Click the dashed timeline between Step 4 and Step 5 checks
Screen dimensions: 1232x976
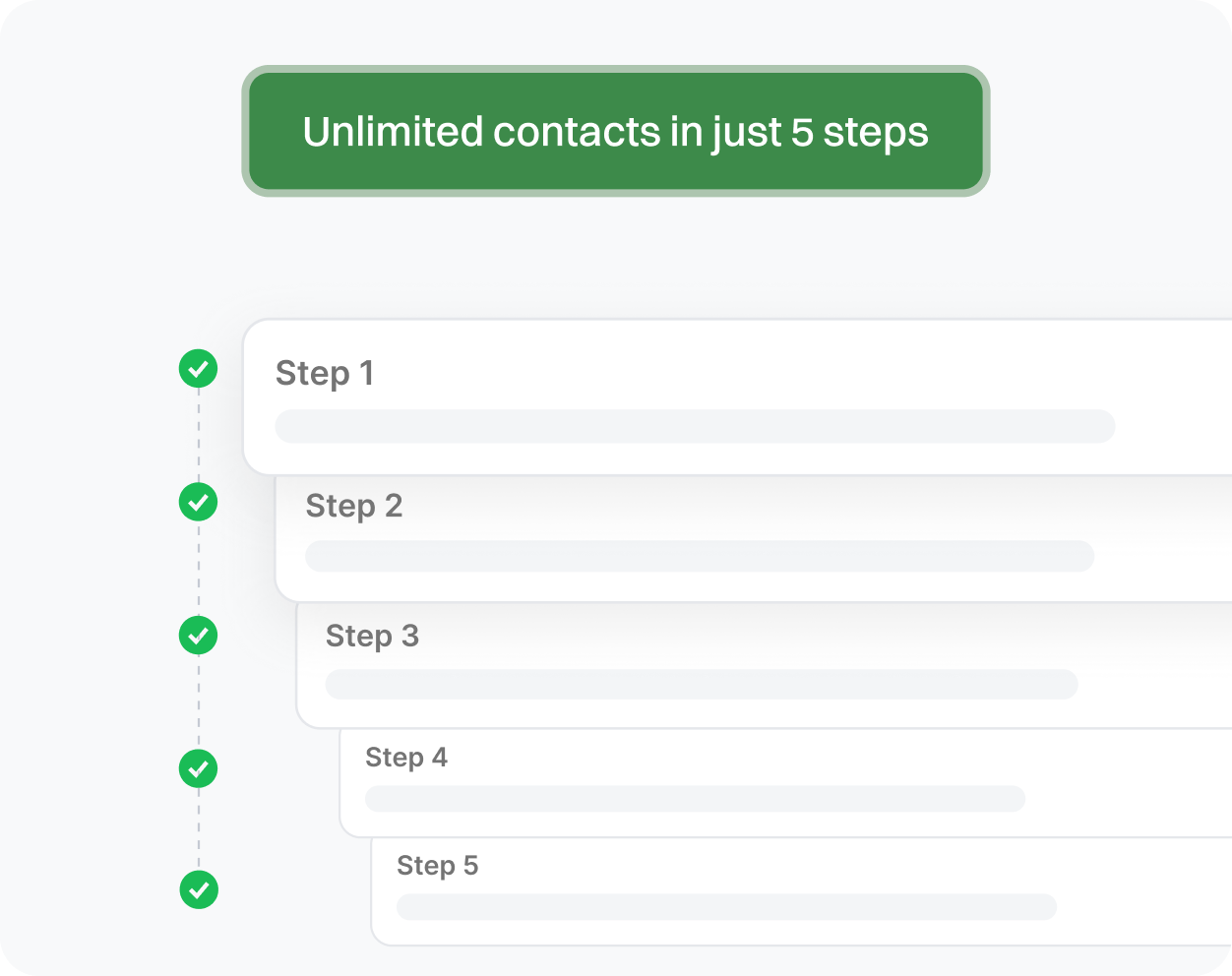click(199, 829)
